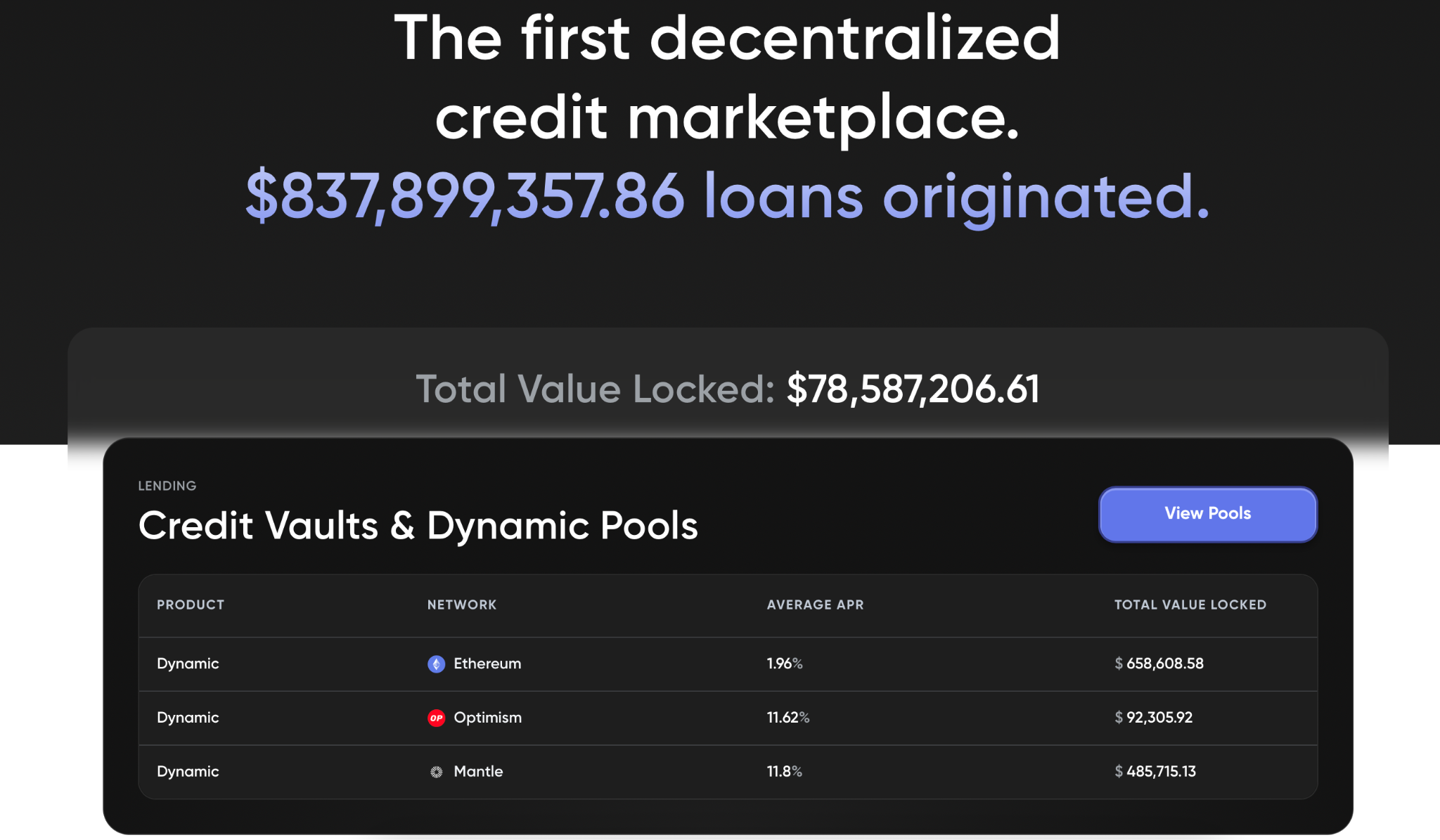This screenshot has width=1440, height=840.
Task: Click the Mantle network icon
Action: point(436,772)
